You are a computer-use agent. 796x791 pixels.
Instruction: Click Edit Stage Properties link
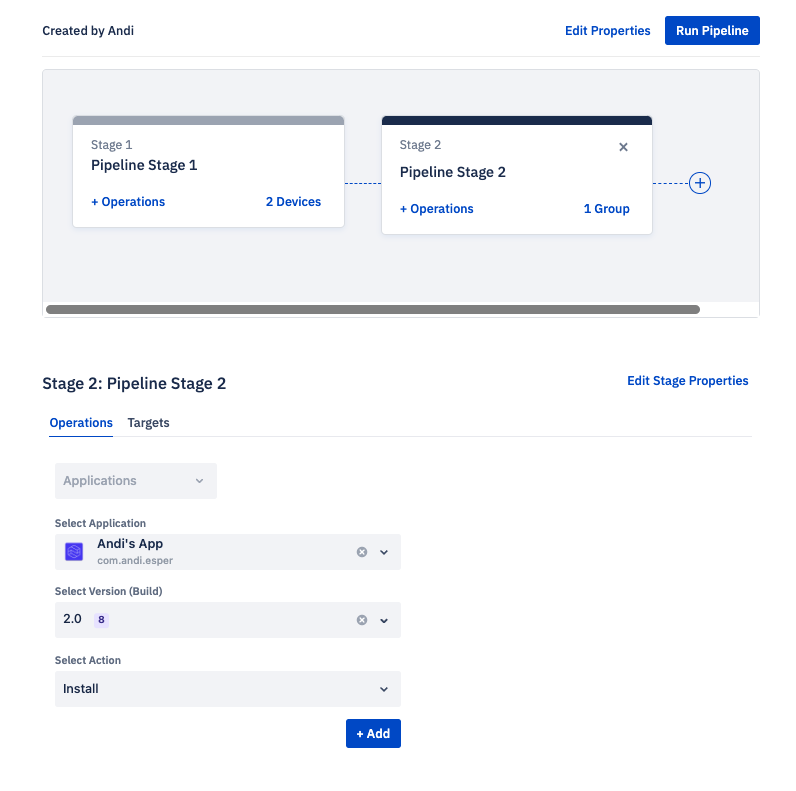(688, 381)
